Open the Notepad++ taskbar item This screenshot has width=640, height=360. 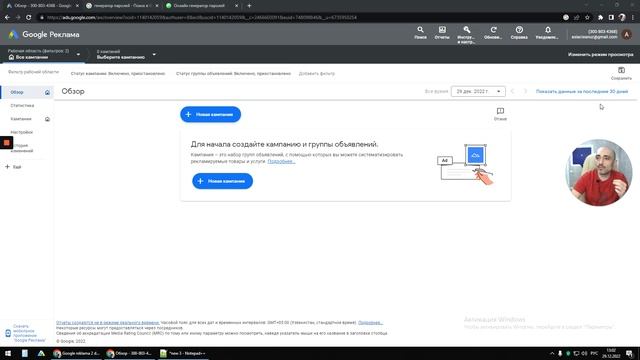pyautogui.click(x=183, y=353)
